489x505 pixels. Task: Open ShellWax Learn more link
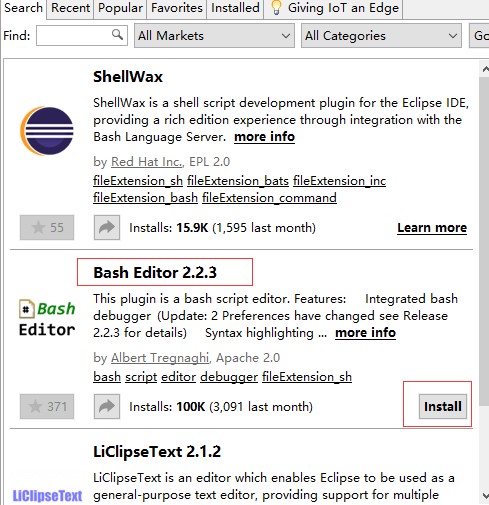[432, 228]
